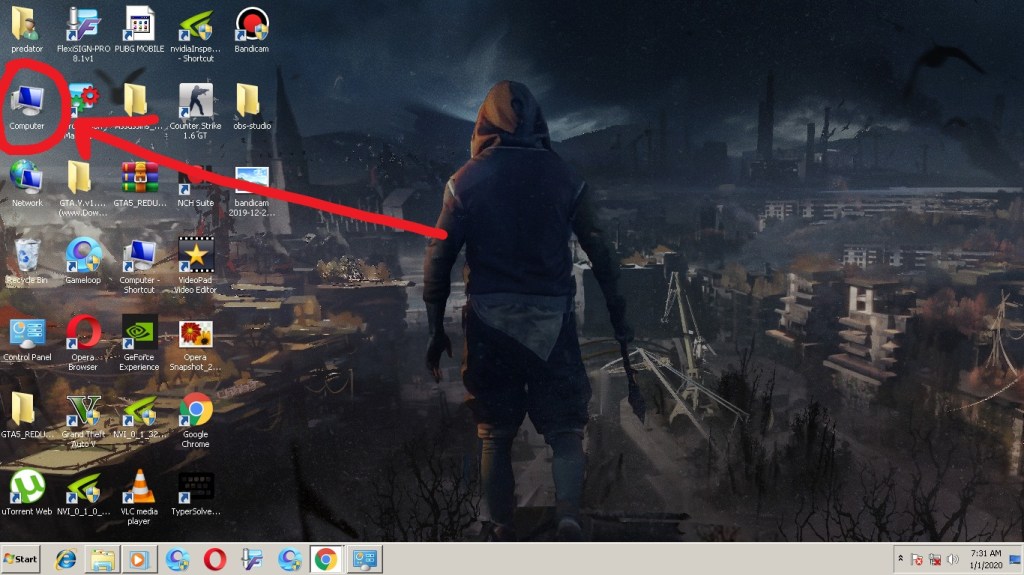Expand hidden system tray icons
This screenshot has width=1024, height=575.
coord(899,559)
